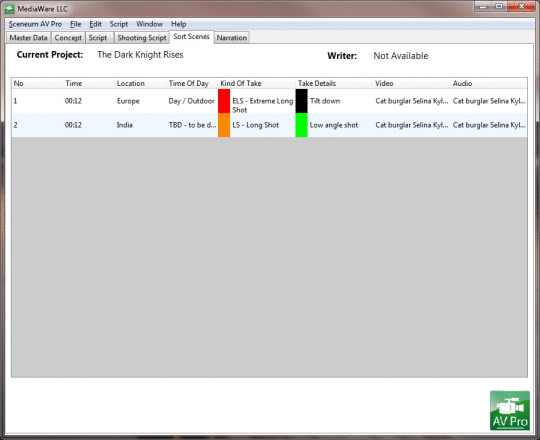Screen dimensions: 540x440
Task: Click The Dark Knight Rises project name
Action: click(x=140, y=55)
